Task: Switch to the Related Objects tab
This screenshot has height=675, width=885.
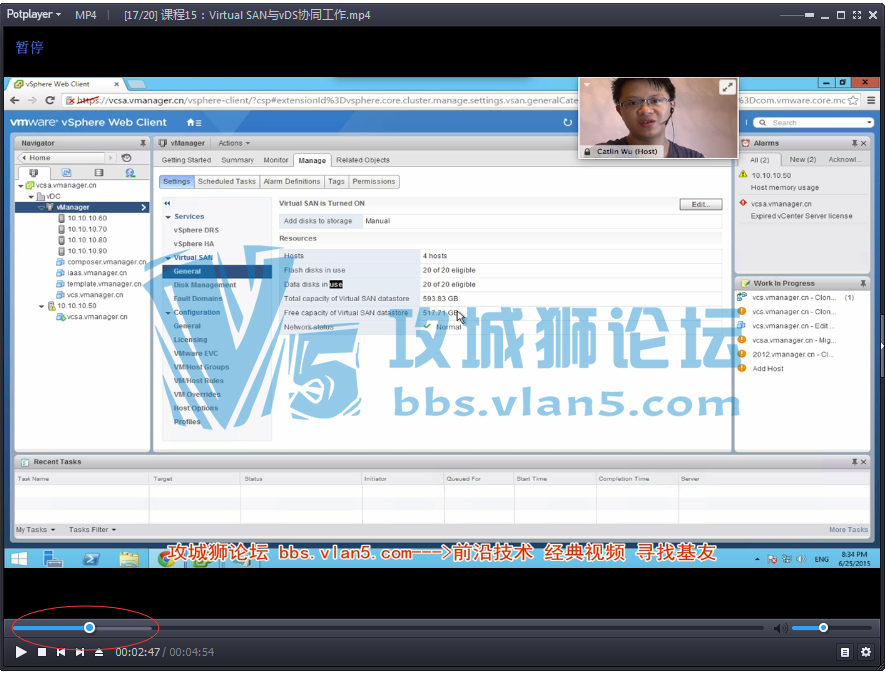Action: pos(363,160)
